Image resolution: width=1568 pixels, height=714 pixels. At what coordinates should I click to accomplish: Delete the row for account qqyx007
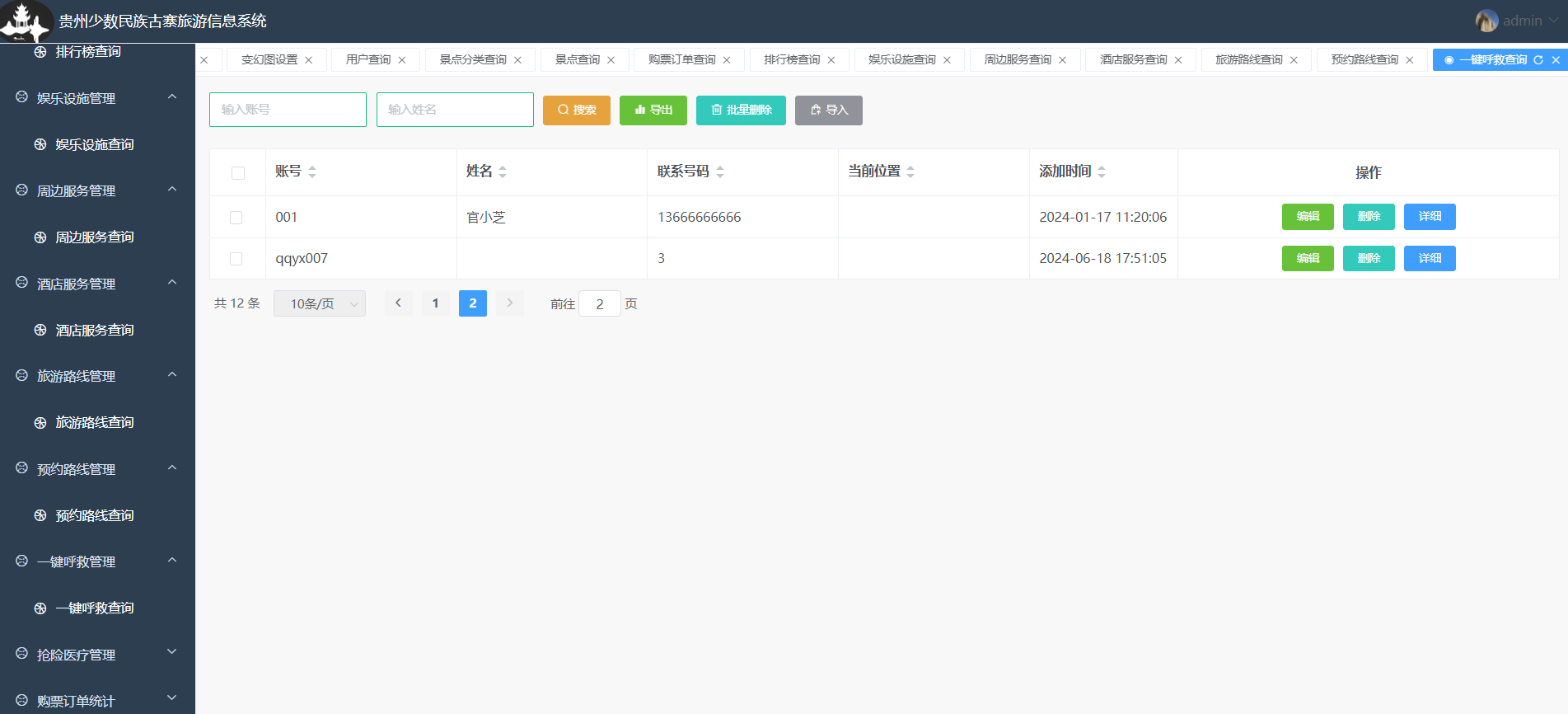coord(1369,259)
